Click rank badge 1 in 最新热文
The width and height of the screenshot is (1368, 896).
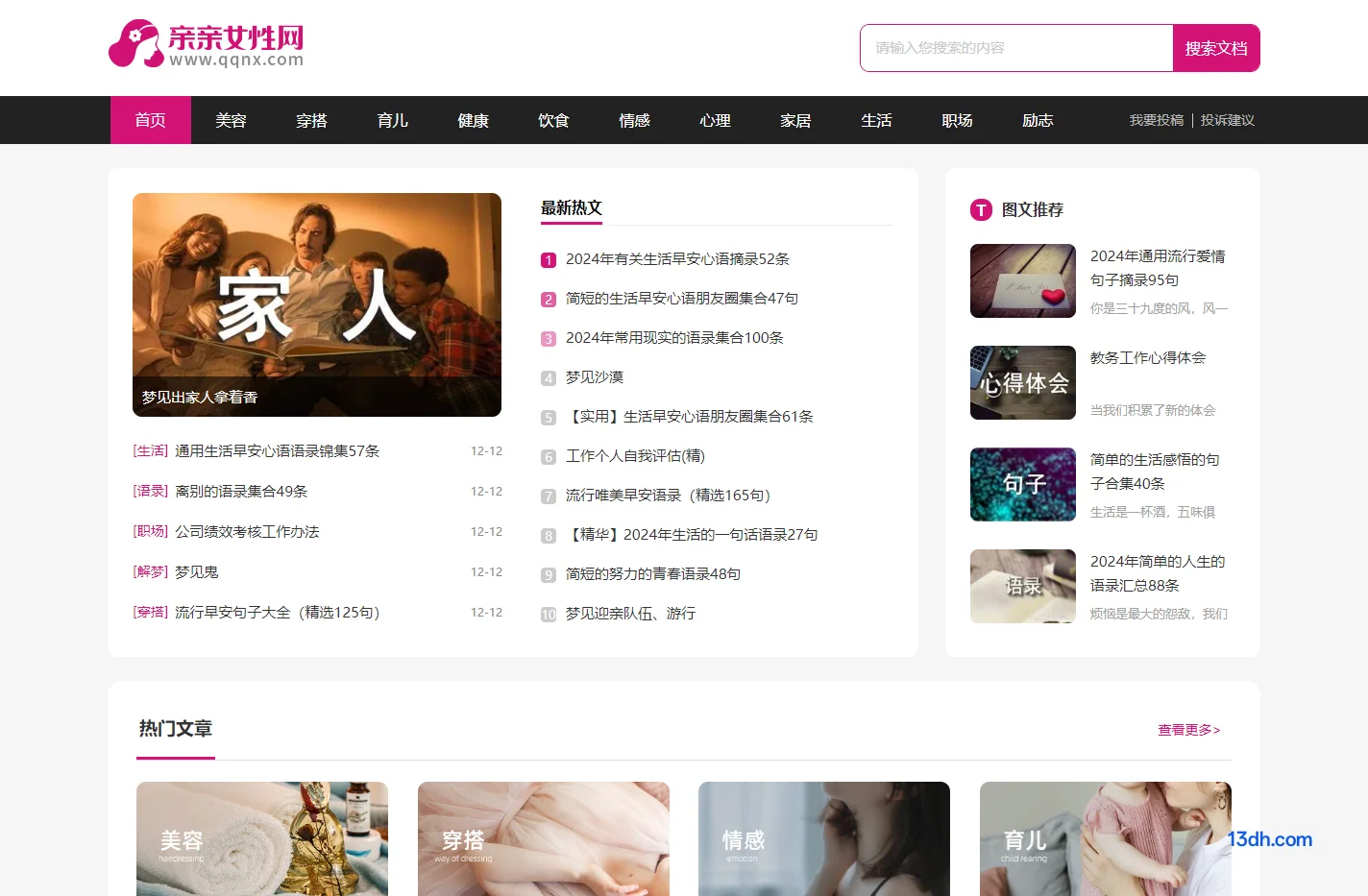(549, 260)
